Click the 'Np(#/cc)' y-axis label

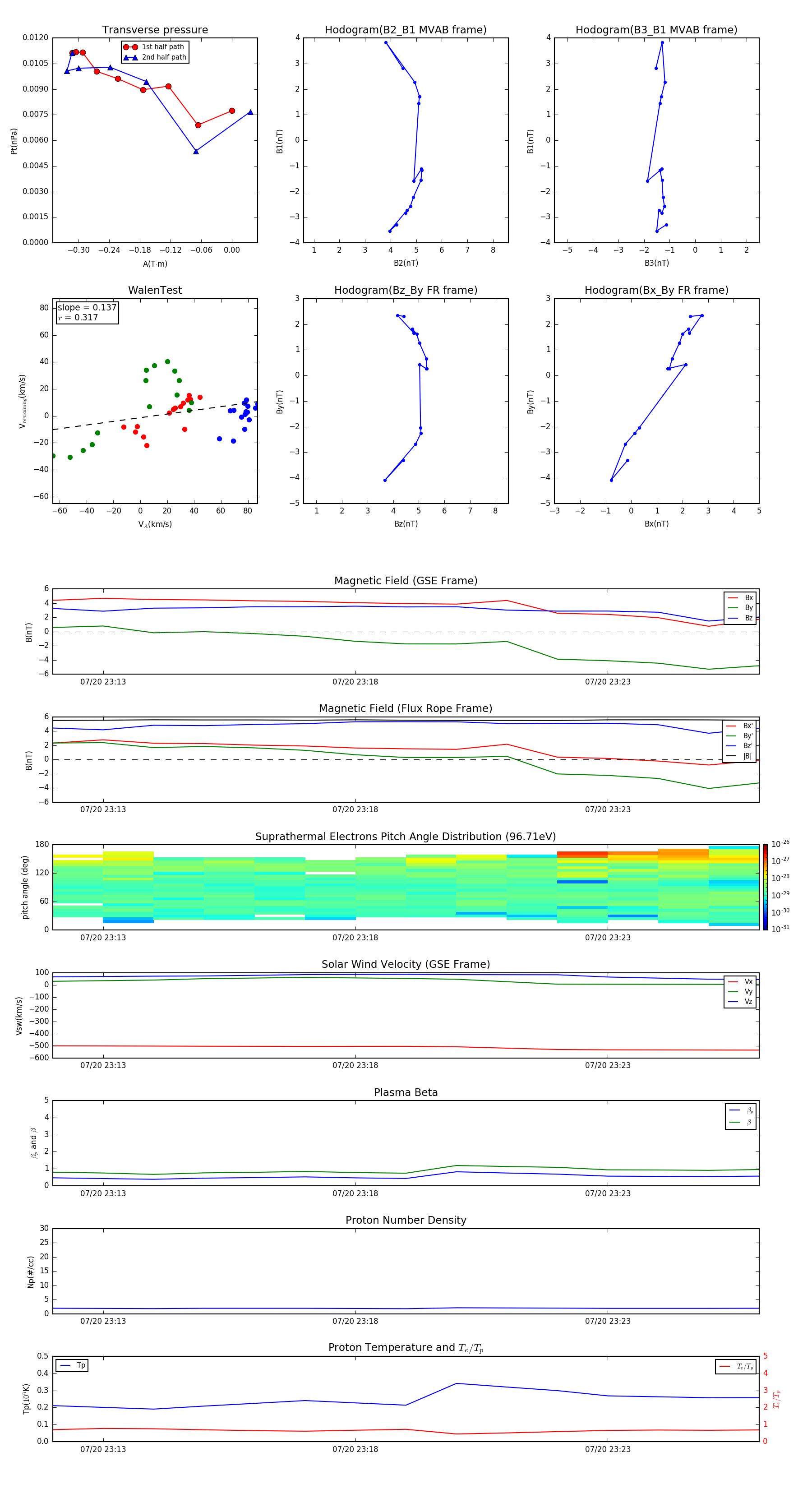pos(31,1272)
